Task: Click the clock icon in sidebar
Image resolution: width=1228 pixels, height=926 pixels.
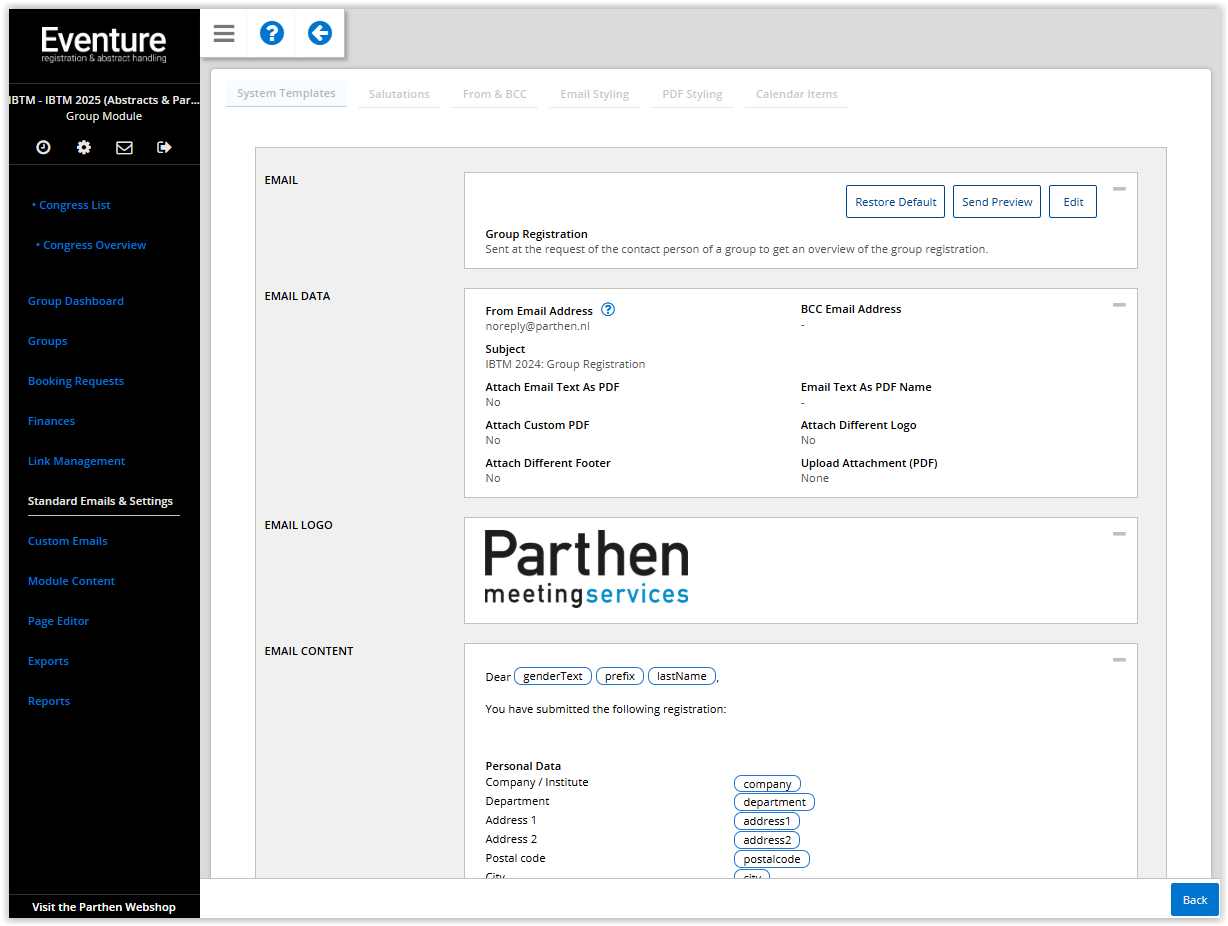Action: 43,147
